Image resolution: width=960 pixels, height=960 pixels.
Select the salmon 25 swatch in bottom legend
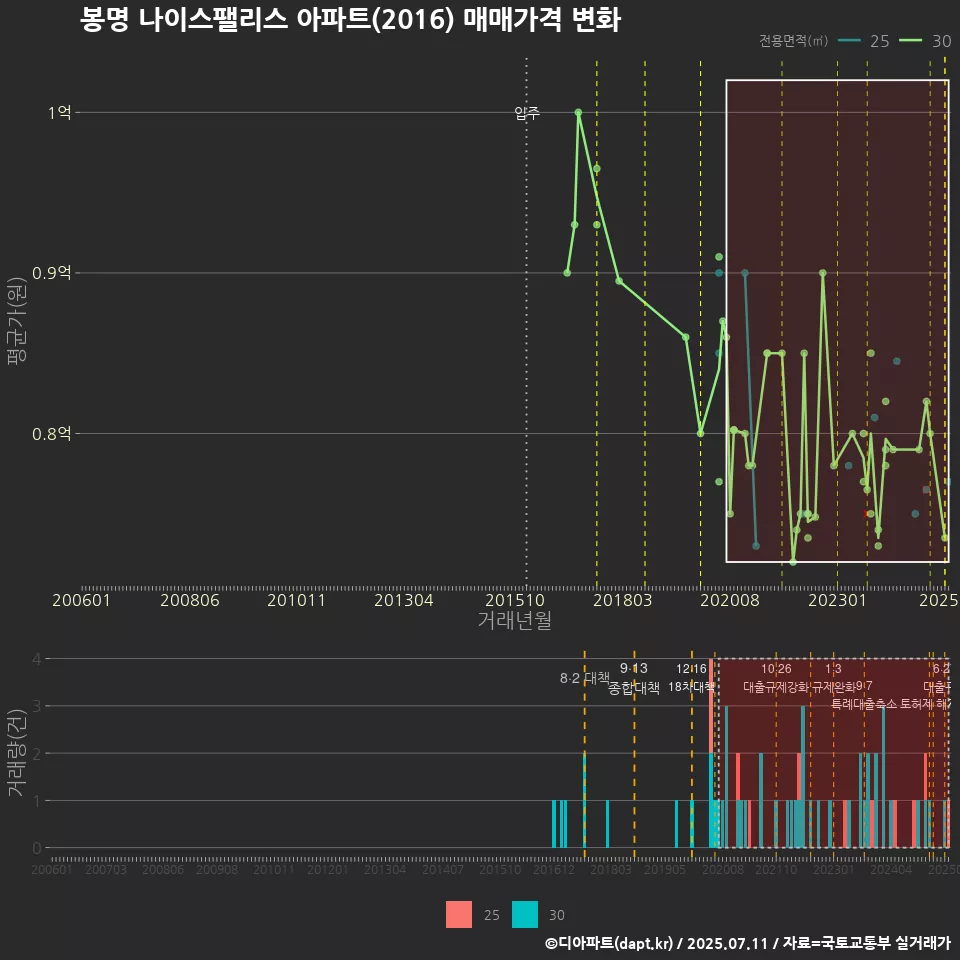[459, 915]
